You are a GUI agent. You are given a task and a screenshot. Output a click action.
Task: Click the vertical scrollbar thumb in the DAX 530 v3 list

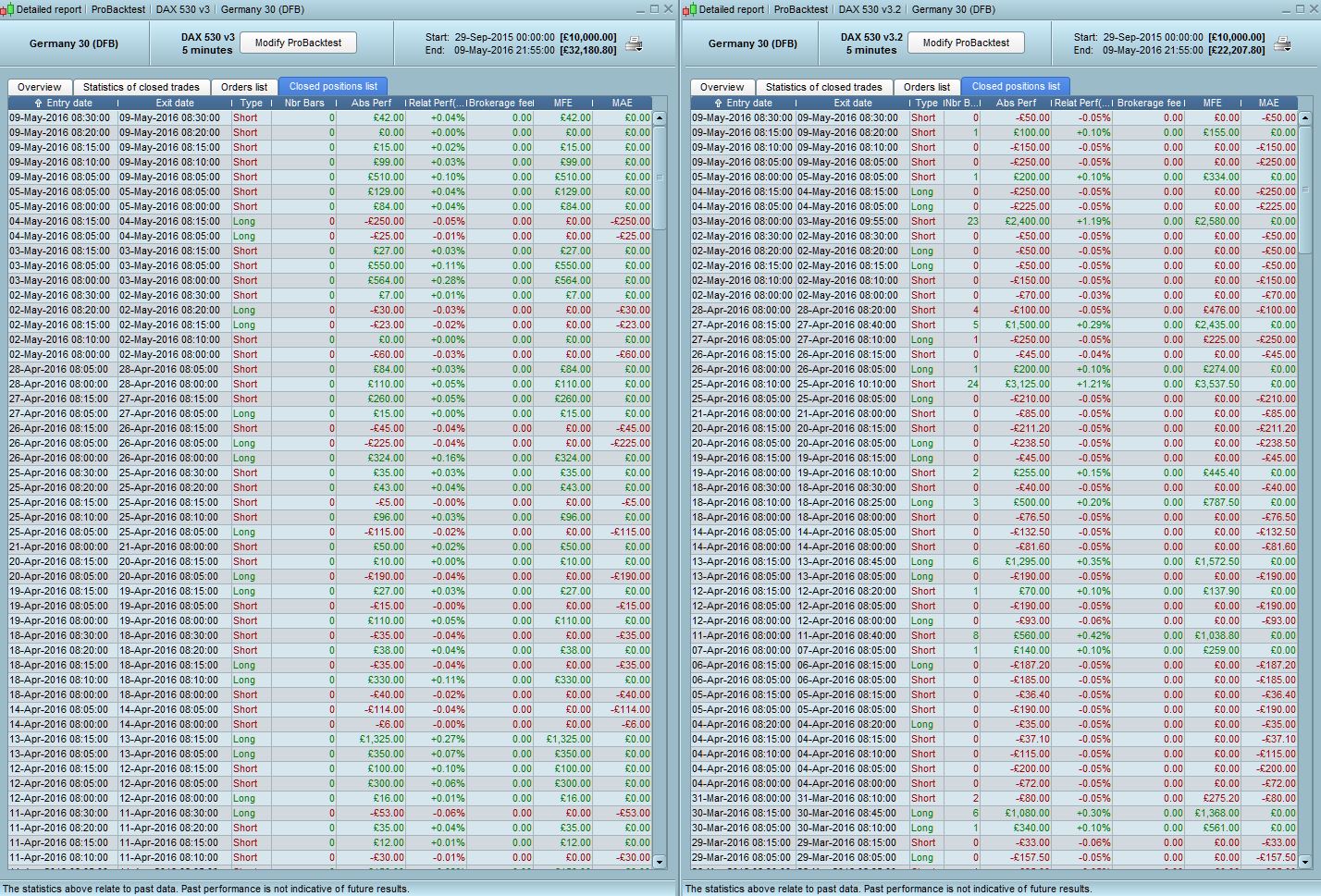coord(660,177)
